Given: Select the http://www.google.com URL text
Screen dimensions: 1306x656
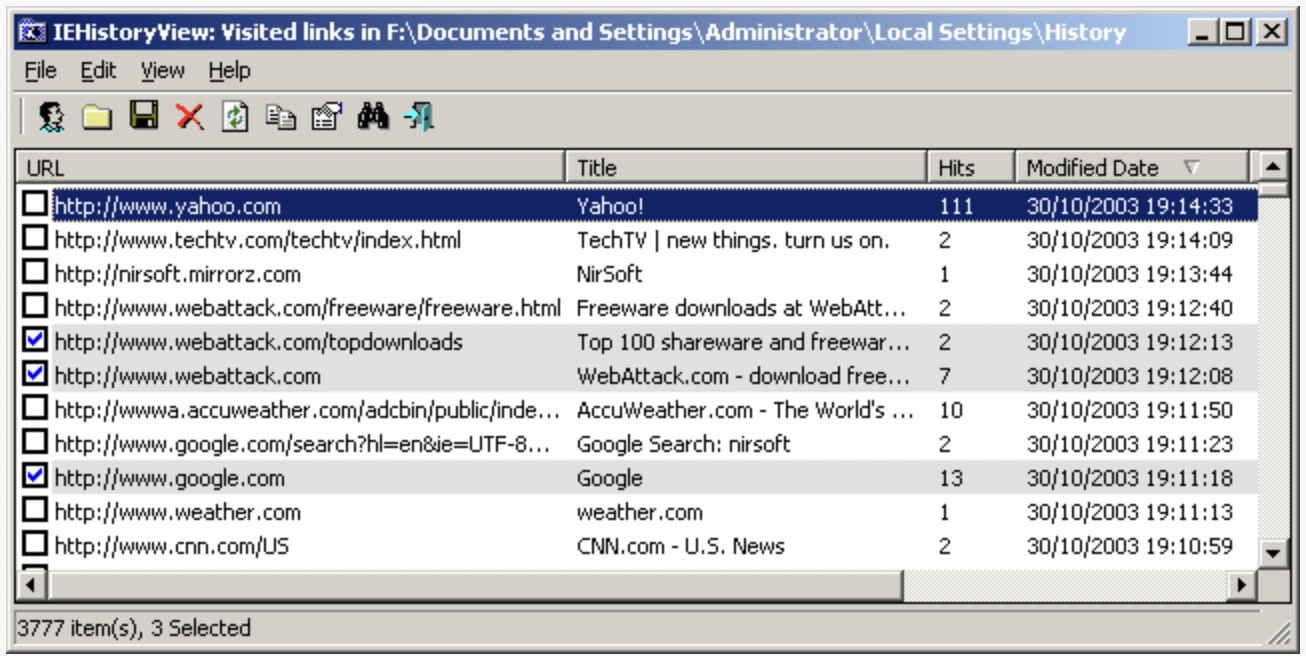Looking at the screenshot, I should pyautogui.click(x=170, y=478).
